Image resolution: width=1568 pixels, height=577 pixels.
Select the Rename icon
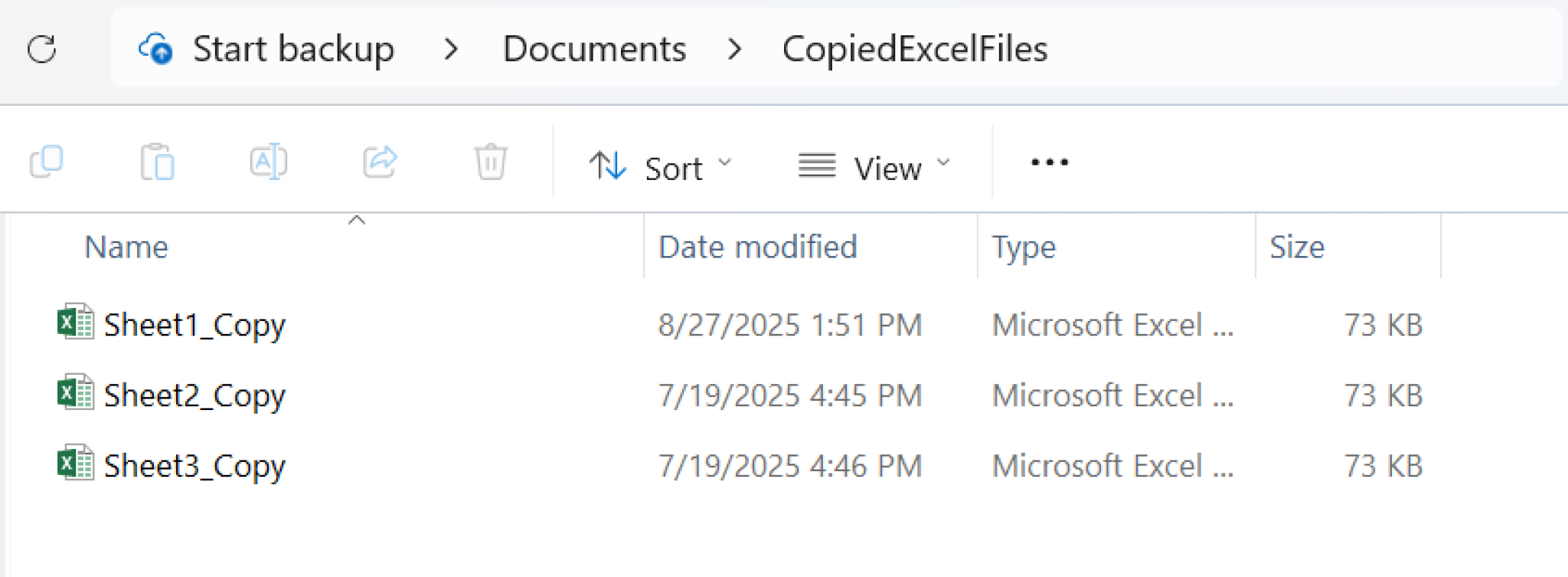point(267,162)
